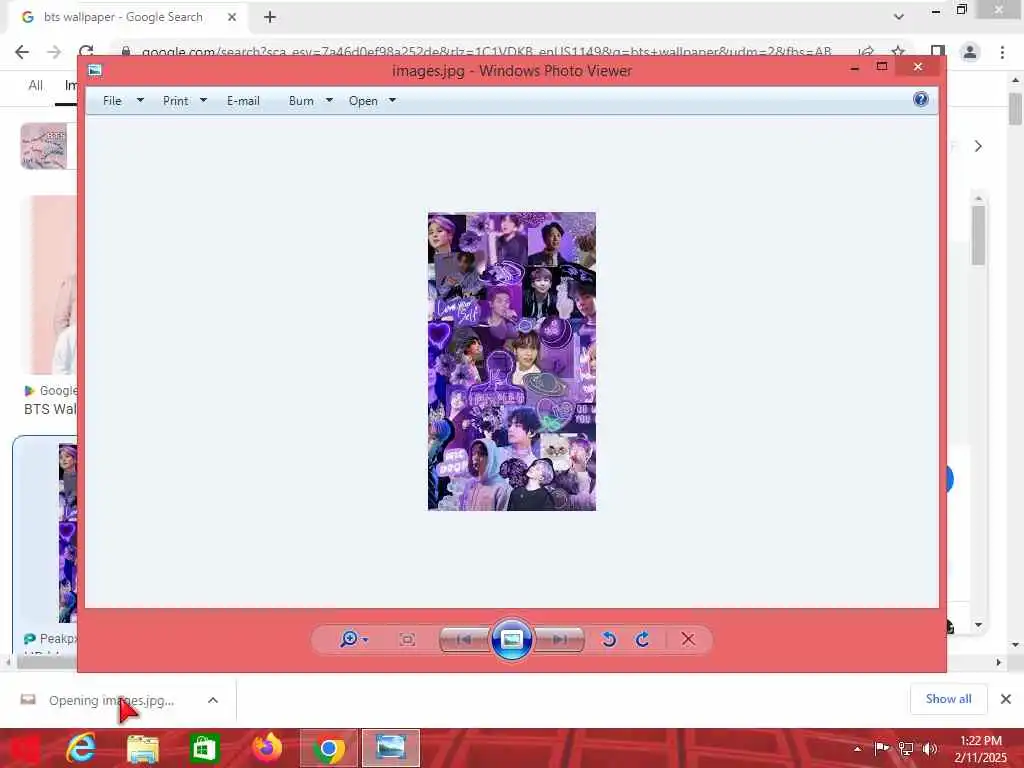Open the volume icon in system tray
1024x768 pixels.
click(929, 749)
